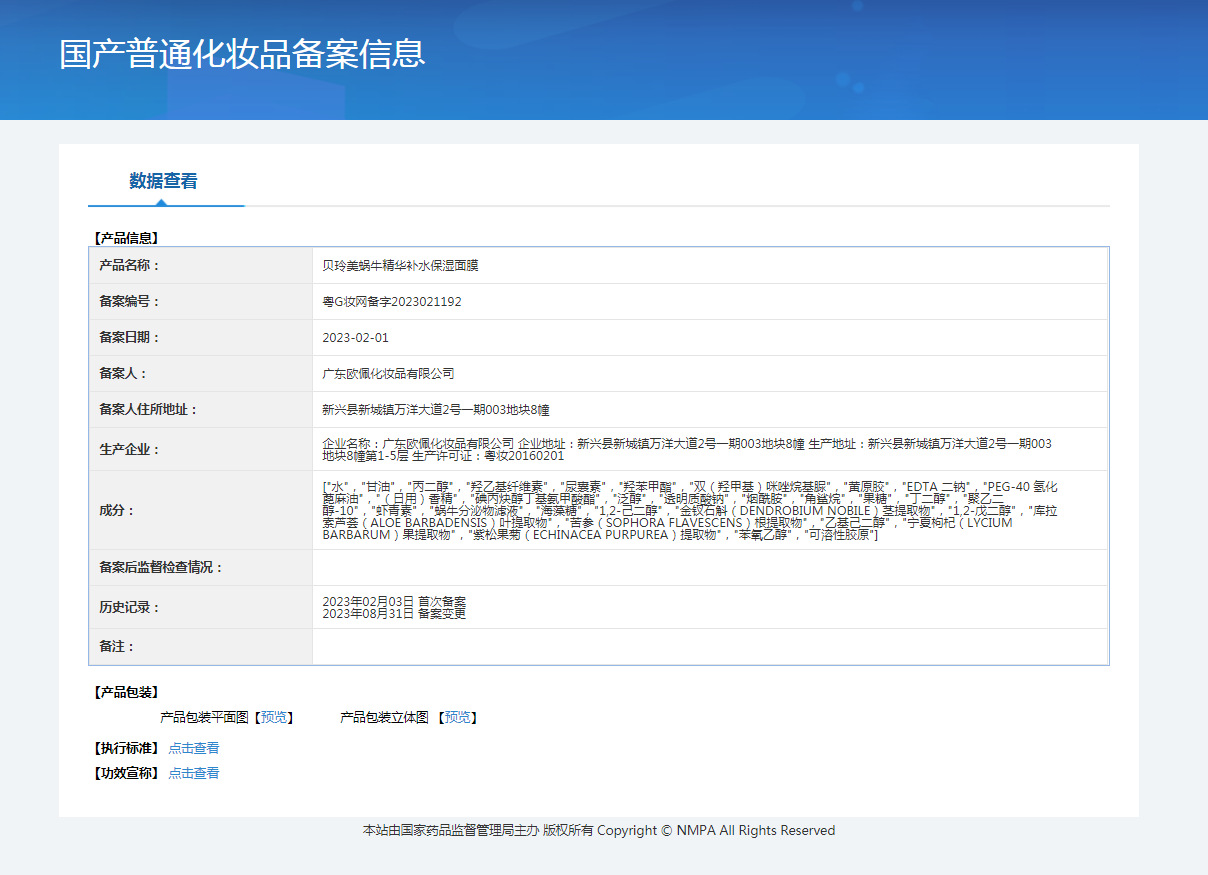Click the 备案人住所地址 address value
This screenshot has width=1208, height=875.
coord(436,410)
